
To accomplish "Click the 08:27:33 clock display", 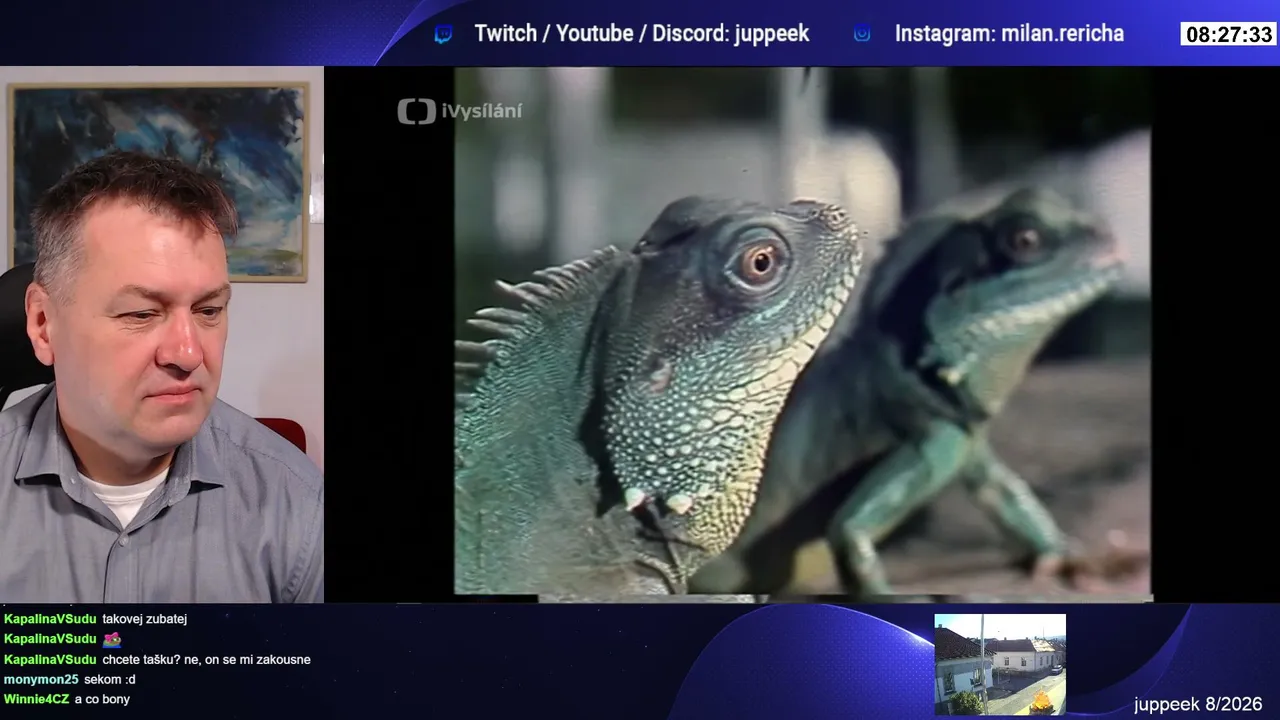I will click(1229, 34).
